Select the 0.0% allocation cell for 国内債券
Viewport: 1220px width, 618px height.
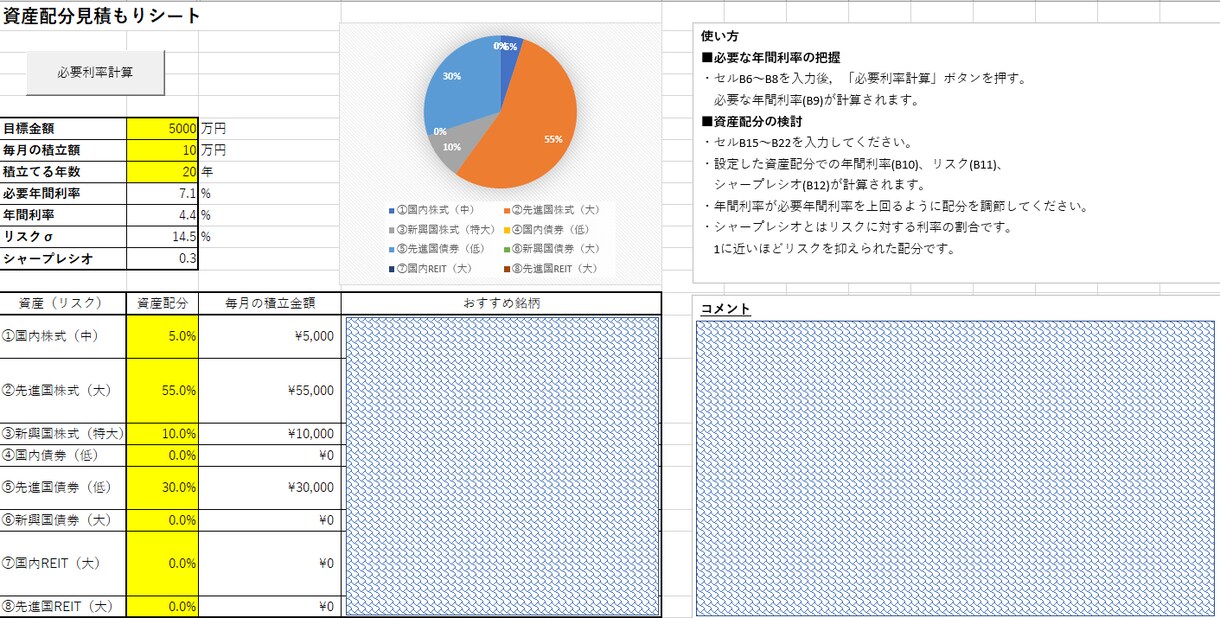tap(163, 455)
